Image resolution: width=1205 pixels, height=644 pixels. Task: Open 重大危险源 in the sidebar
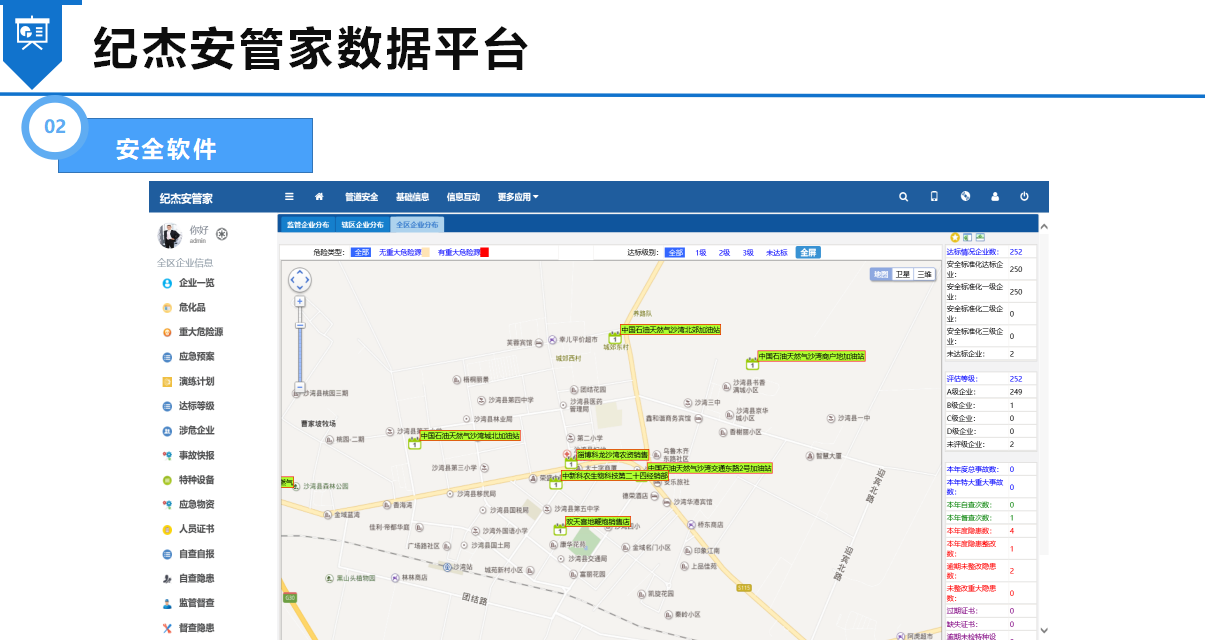(x=201, y=332)
